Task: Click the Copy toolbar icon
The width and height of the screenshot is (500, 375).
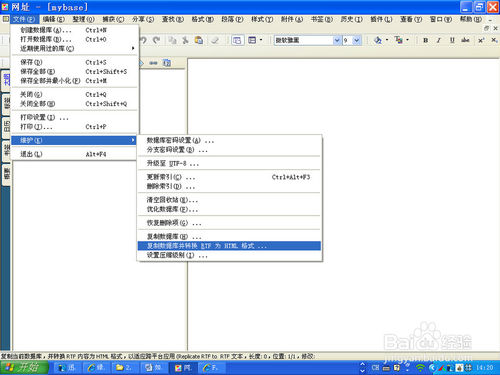Action: click(172, 40)
